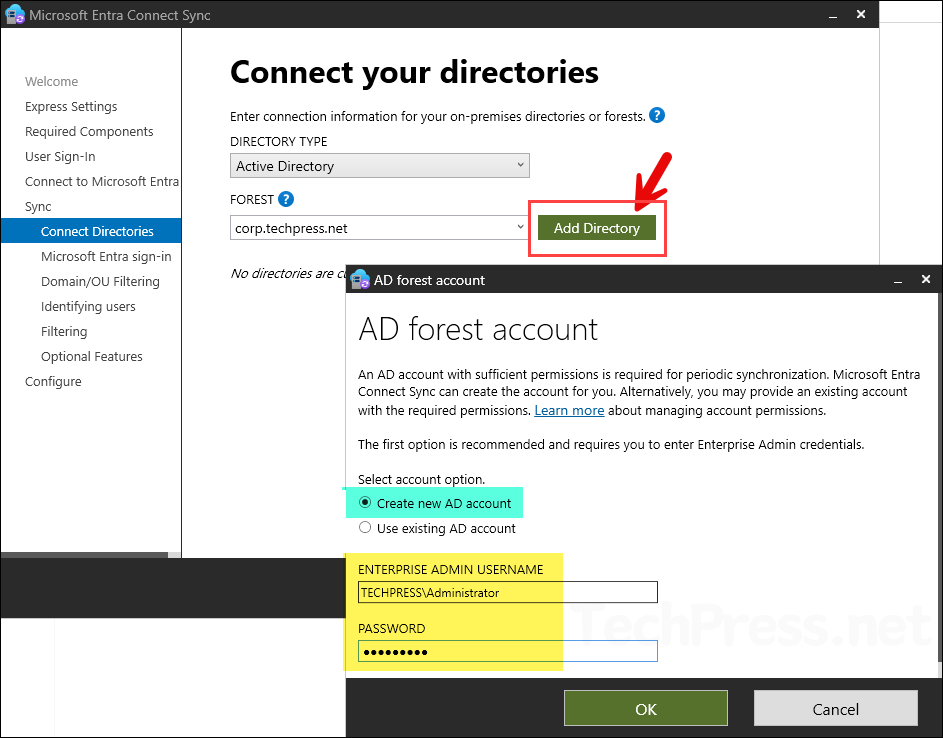Open Domain/OU Filtering step
The width and height of the screenshot is (943, 738).
click(100, 281)
